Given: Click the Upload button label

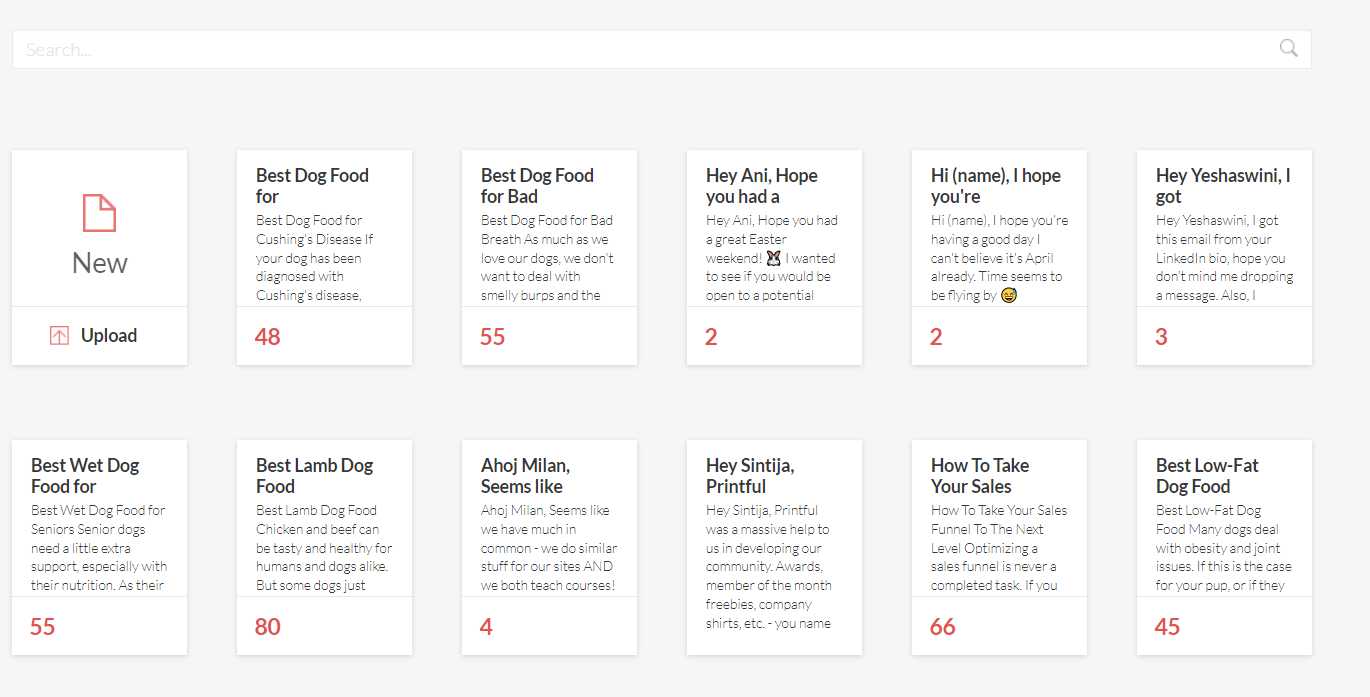Looking at the screenshot, I should (x=108, y=336).
